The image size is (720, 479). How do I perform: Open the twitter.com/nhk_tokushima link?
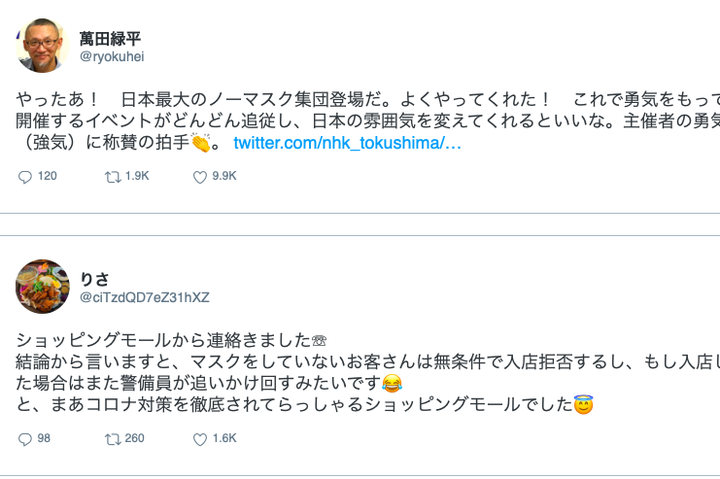click(x=347, y=144)
